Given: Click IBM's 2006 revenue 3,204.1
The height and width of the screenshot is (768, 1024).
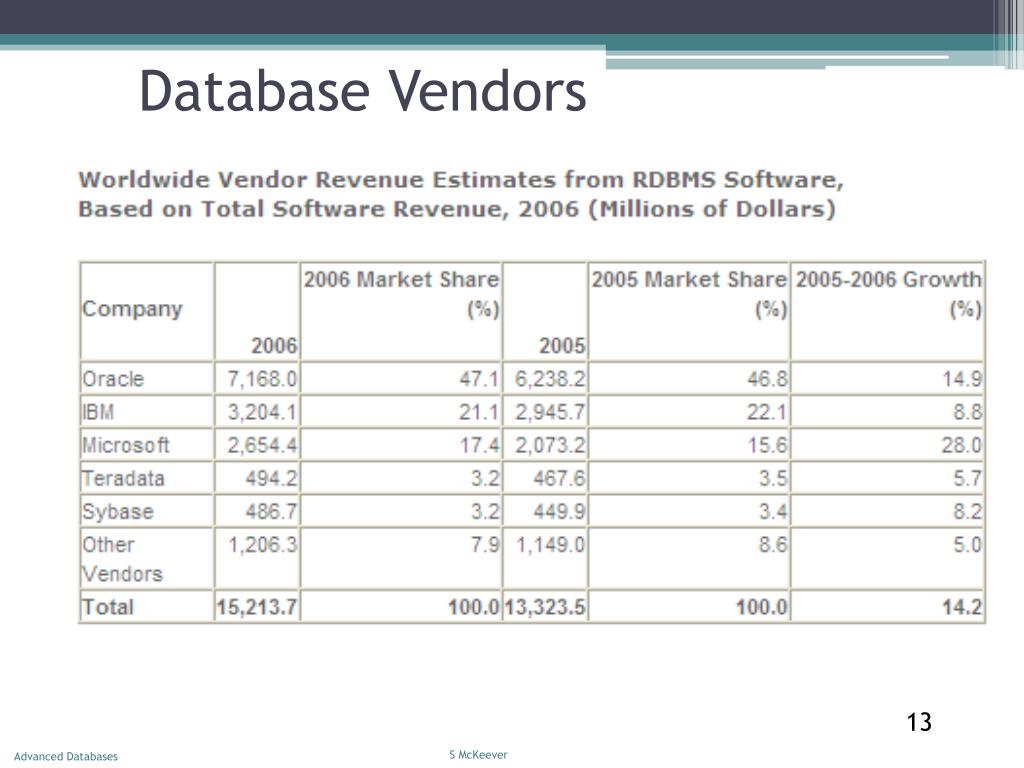Looking at the screenshot, I should tap(262, 412).
